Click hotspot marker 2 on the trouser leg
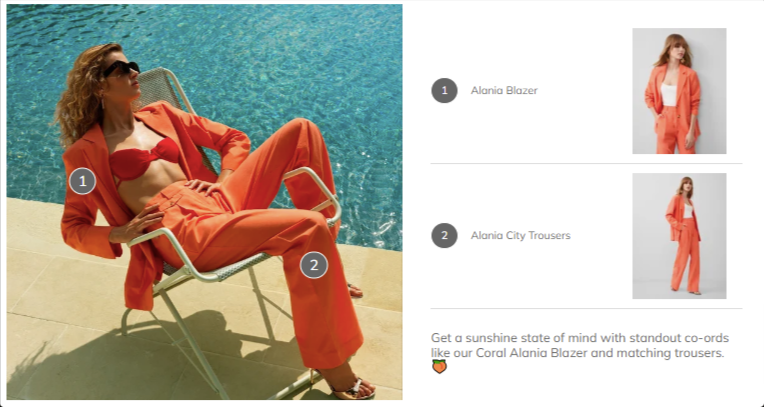The image size is (764, 407). point(314,265)
